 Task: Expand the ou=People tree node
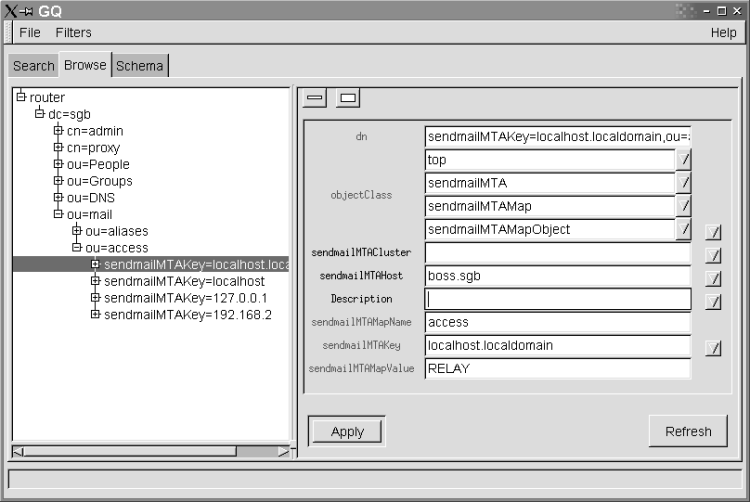(x=58, y=164)
